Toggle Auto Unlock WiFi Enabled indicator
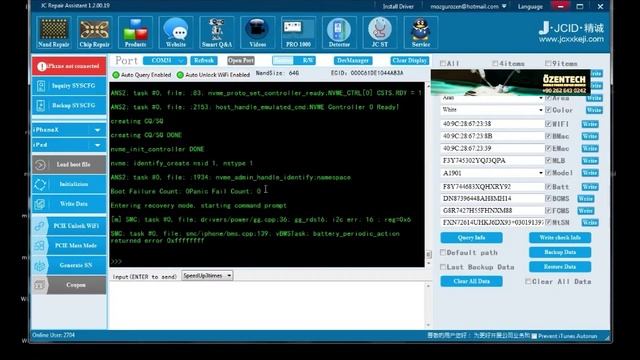Image resolution: width=640 pixels, height=360 pixels. pyautogui.click(x=180, y=75)
